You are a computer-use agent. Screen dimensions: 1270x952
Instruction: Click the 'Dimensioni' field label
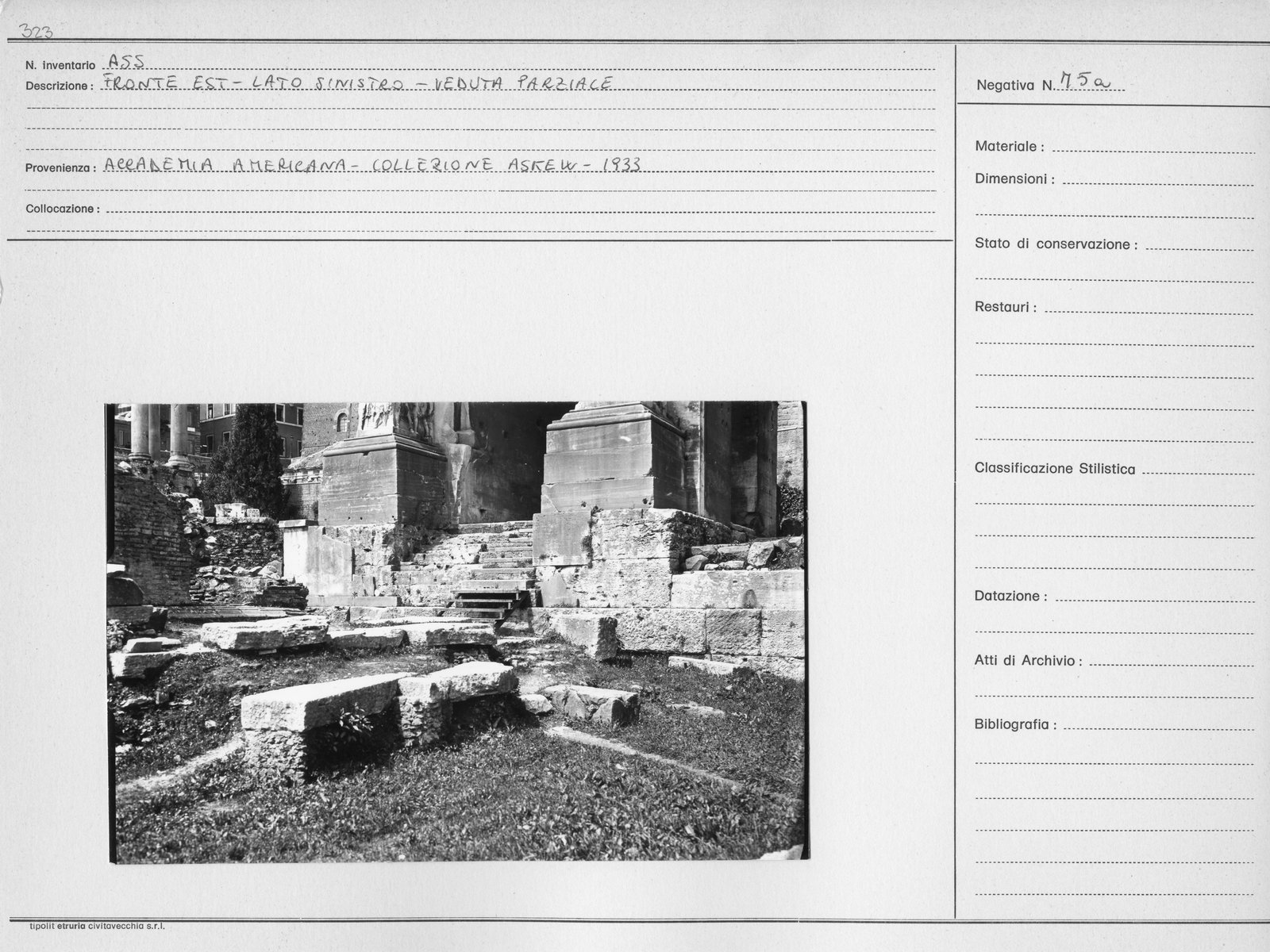point(1014,179)
